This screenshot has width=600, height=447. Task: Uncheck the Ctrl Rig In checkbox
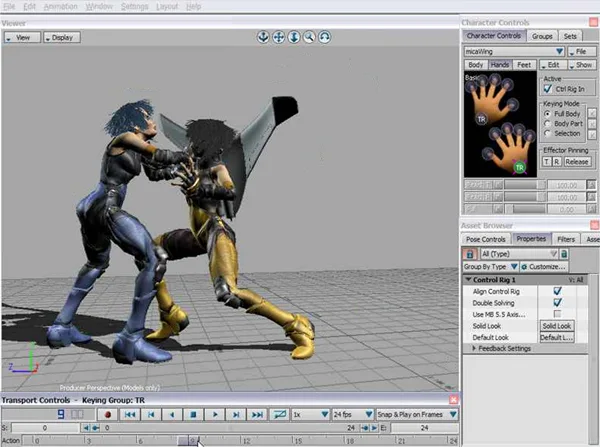pos(548,89)
